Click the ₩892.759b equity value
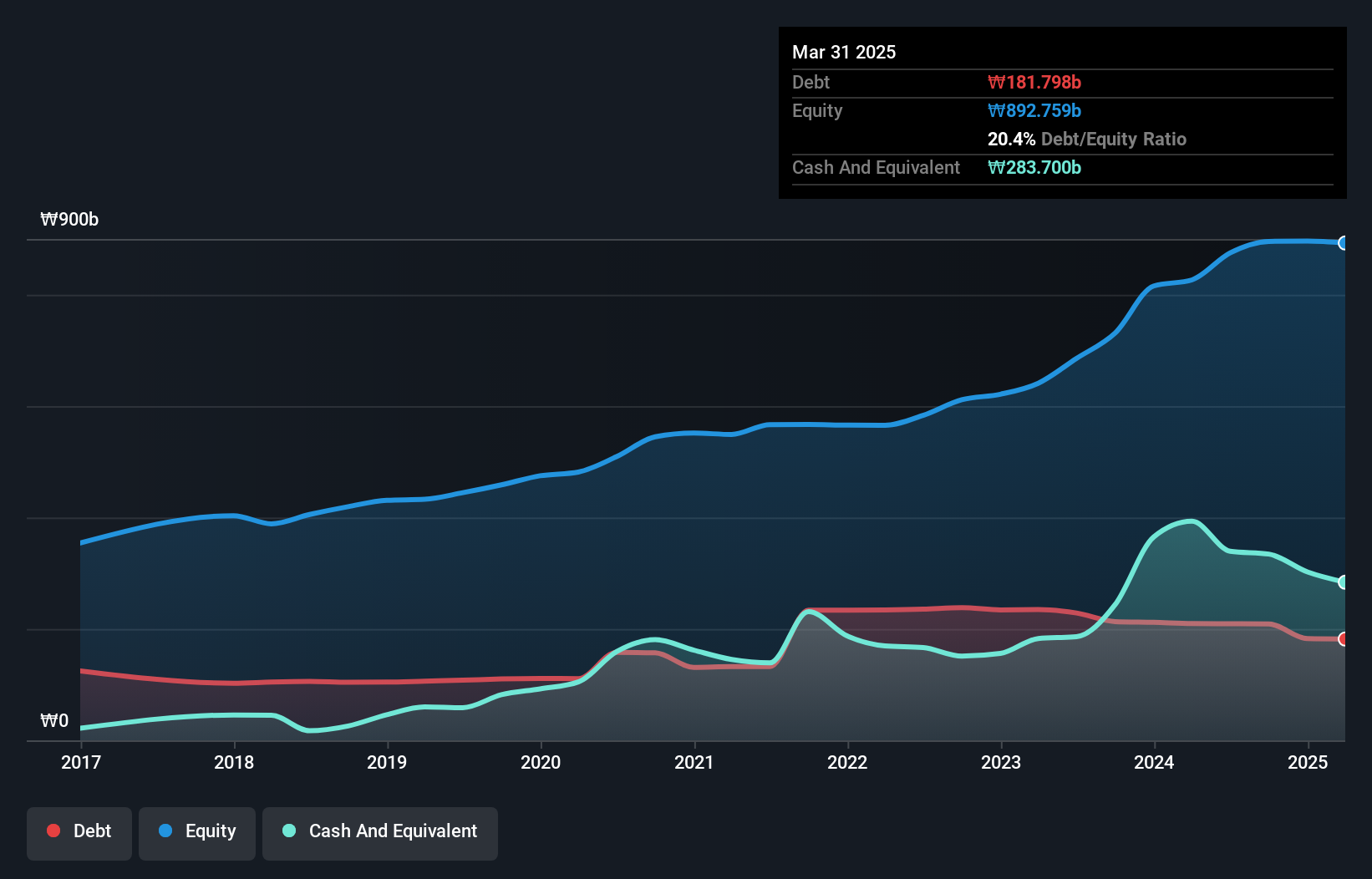The width and height of the screenshot is (1372, 879). [1034, 110]
